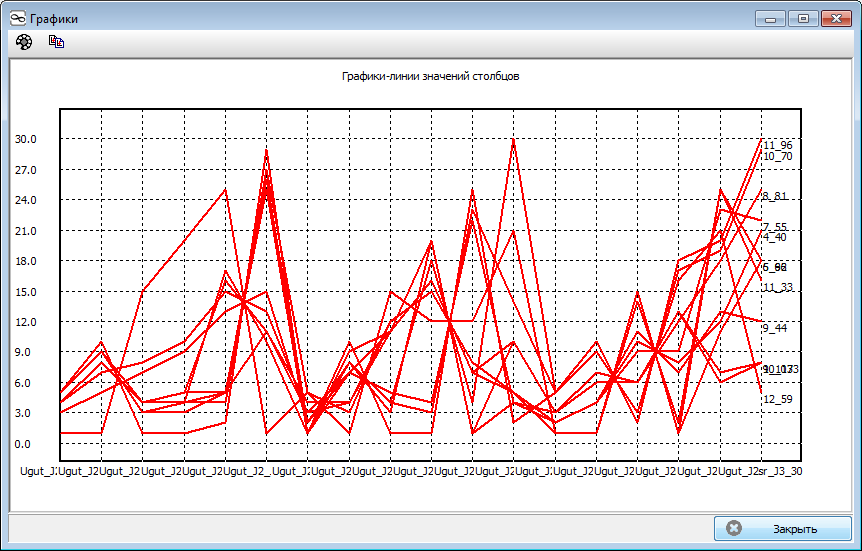This screenshot has height=551, width=862.
Task: Select the series label 4_40
Action: tap(775, 237)
